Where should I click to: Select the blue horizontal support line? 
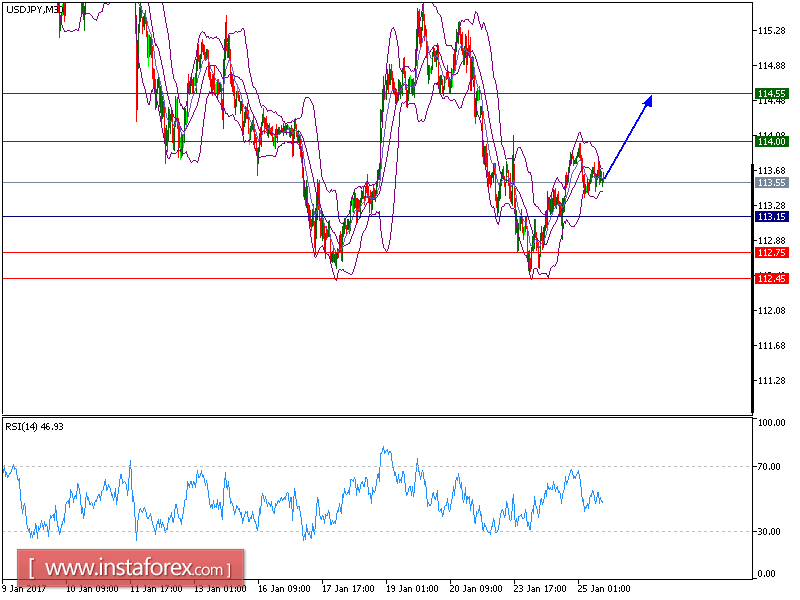[x=400, y=216]
